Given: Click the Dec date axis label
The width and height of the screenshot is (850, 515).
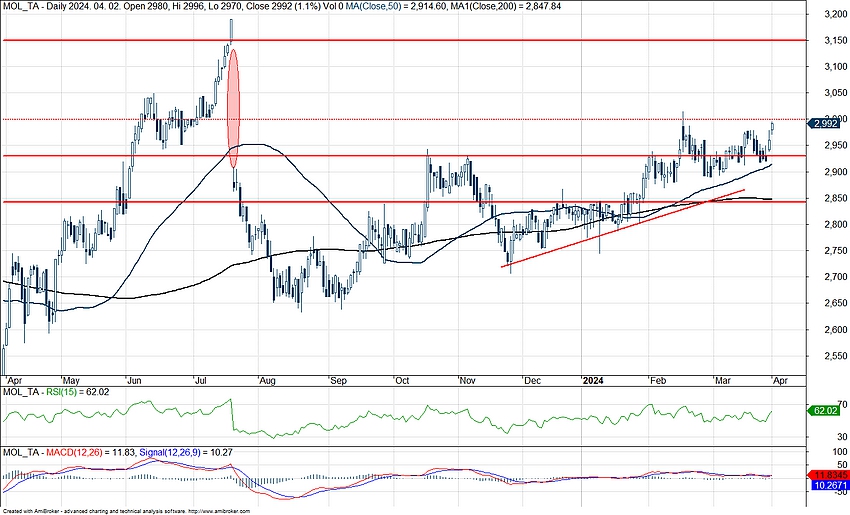Looking at the screenshot, I should [532, 381].
